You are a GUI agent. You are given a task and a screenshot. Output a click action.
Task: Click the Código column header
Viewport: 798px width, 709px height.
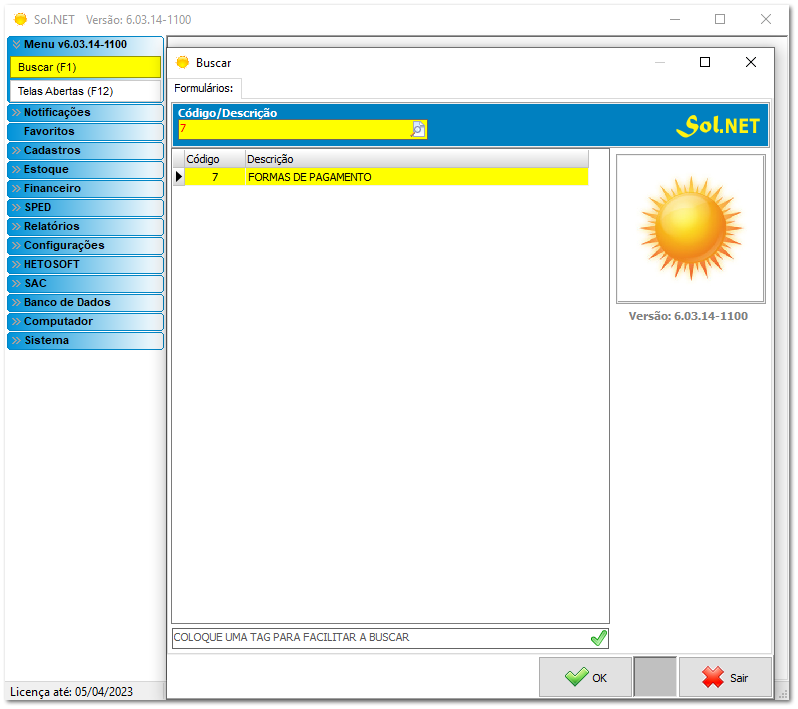tap(214, 159)
